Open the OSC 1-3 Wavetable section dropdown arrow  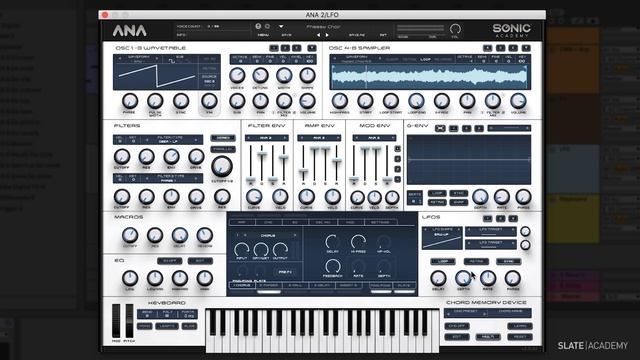point(311,48)
